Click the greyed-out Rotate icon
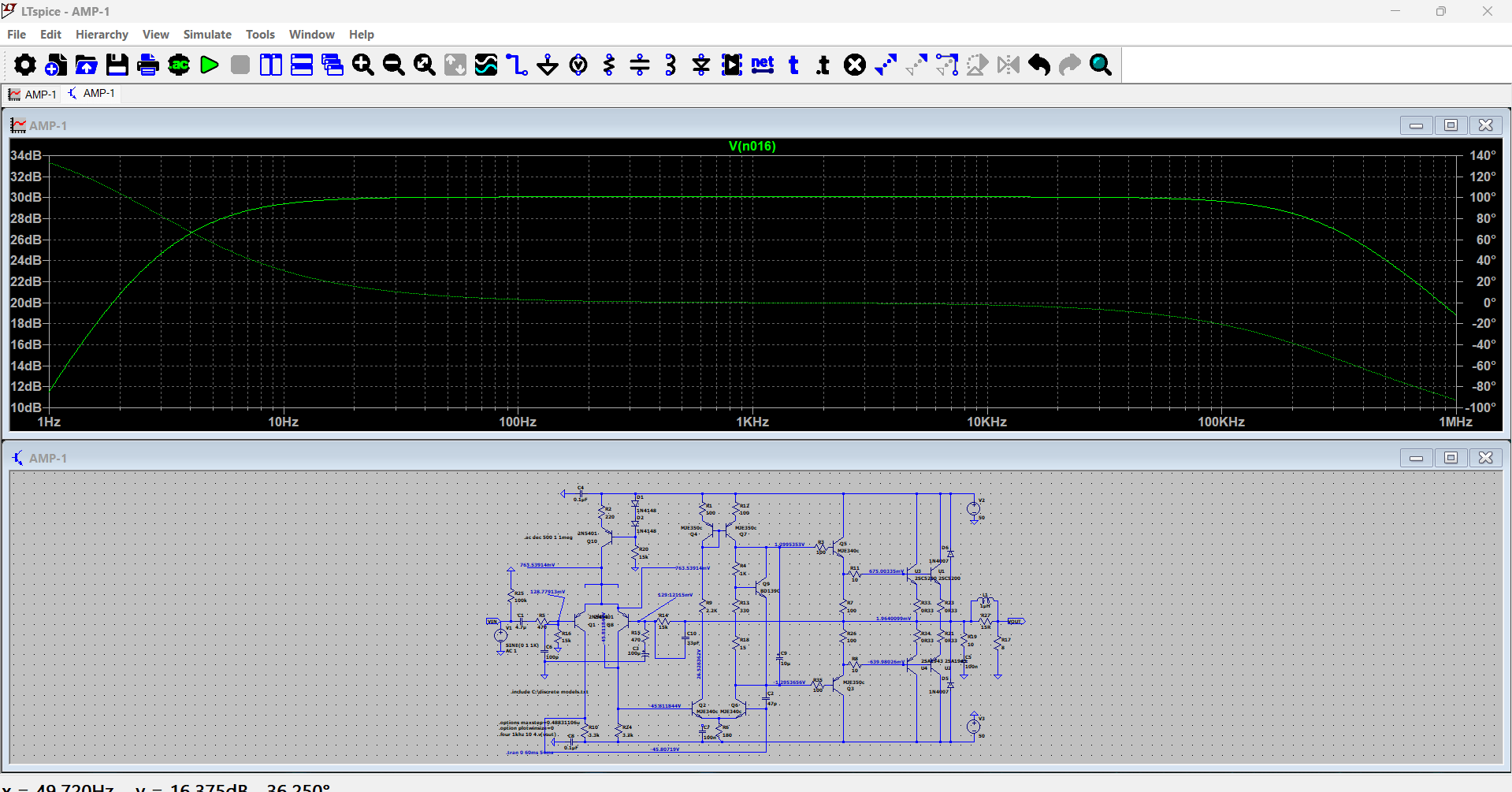The height and width of the screenshot is (792, 1512). click(978, 65)
